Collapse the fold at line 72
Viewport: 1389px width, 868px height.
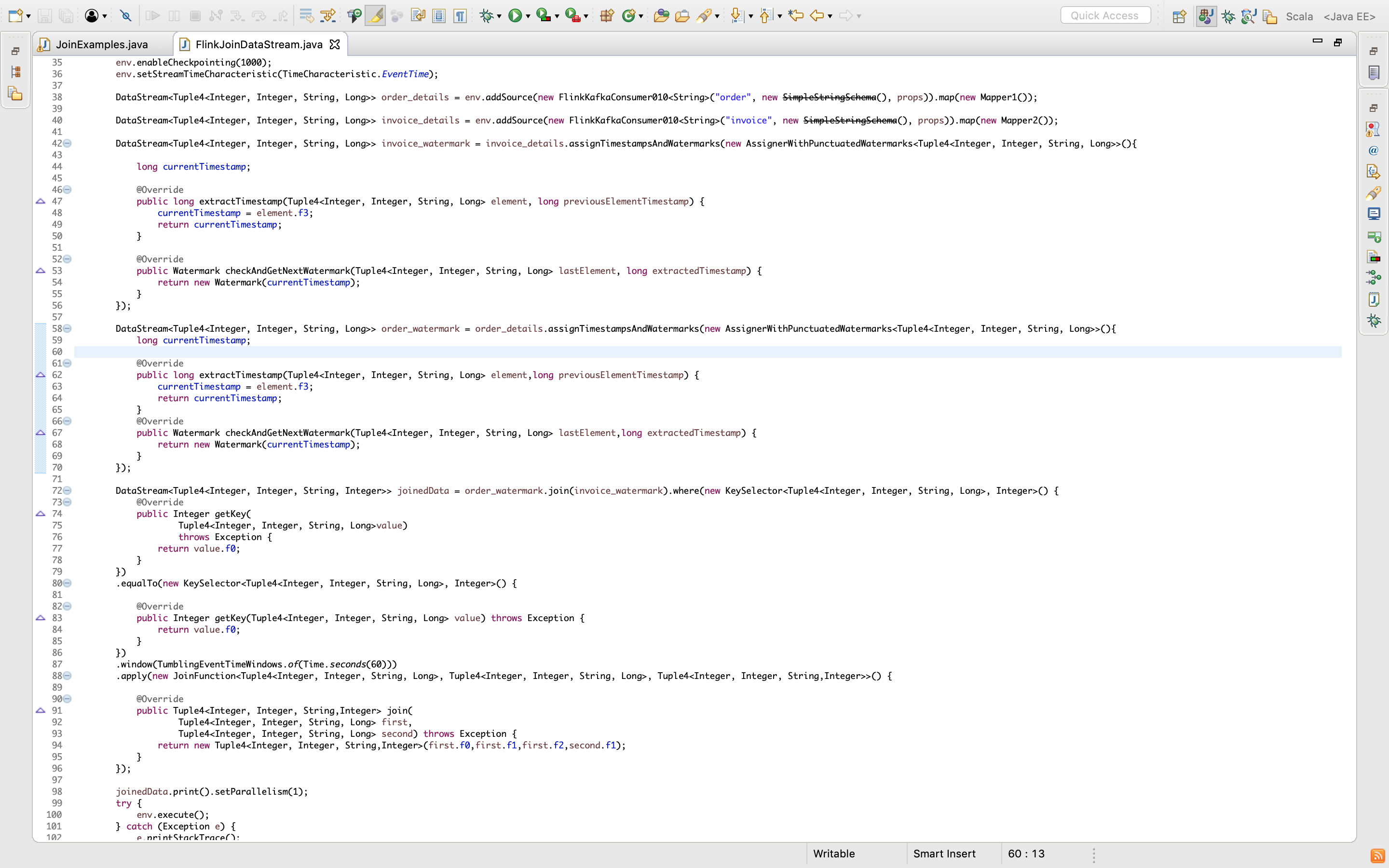[67, 490]
